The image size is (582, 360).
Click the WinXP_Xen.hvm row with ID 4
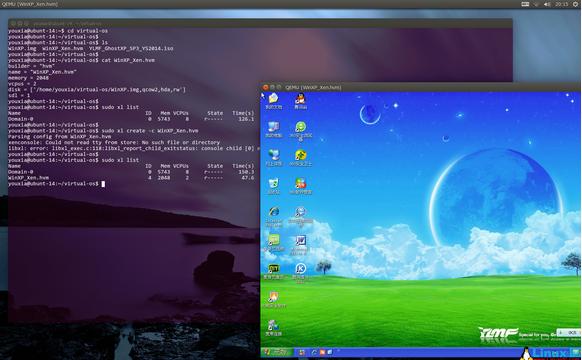click(131, 178)
